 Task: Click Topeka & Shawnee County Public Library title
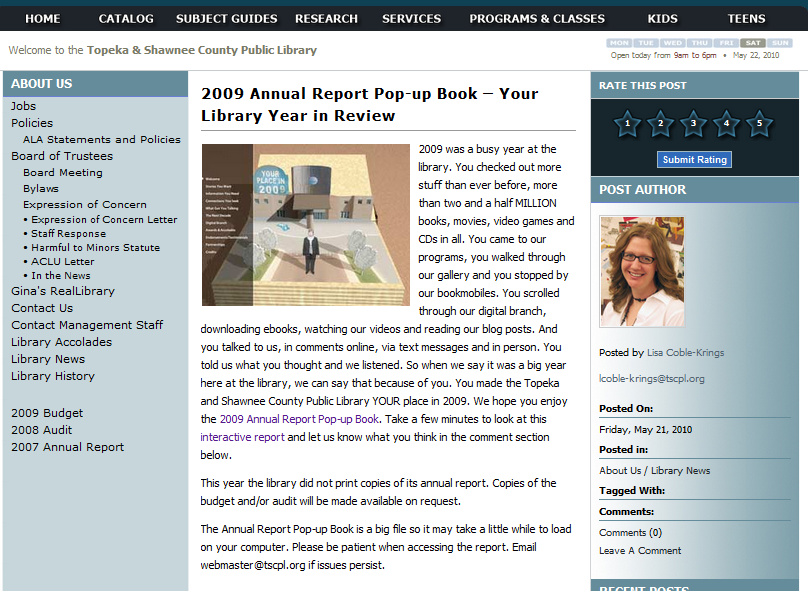coord(202,50)
